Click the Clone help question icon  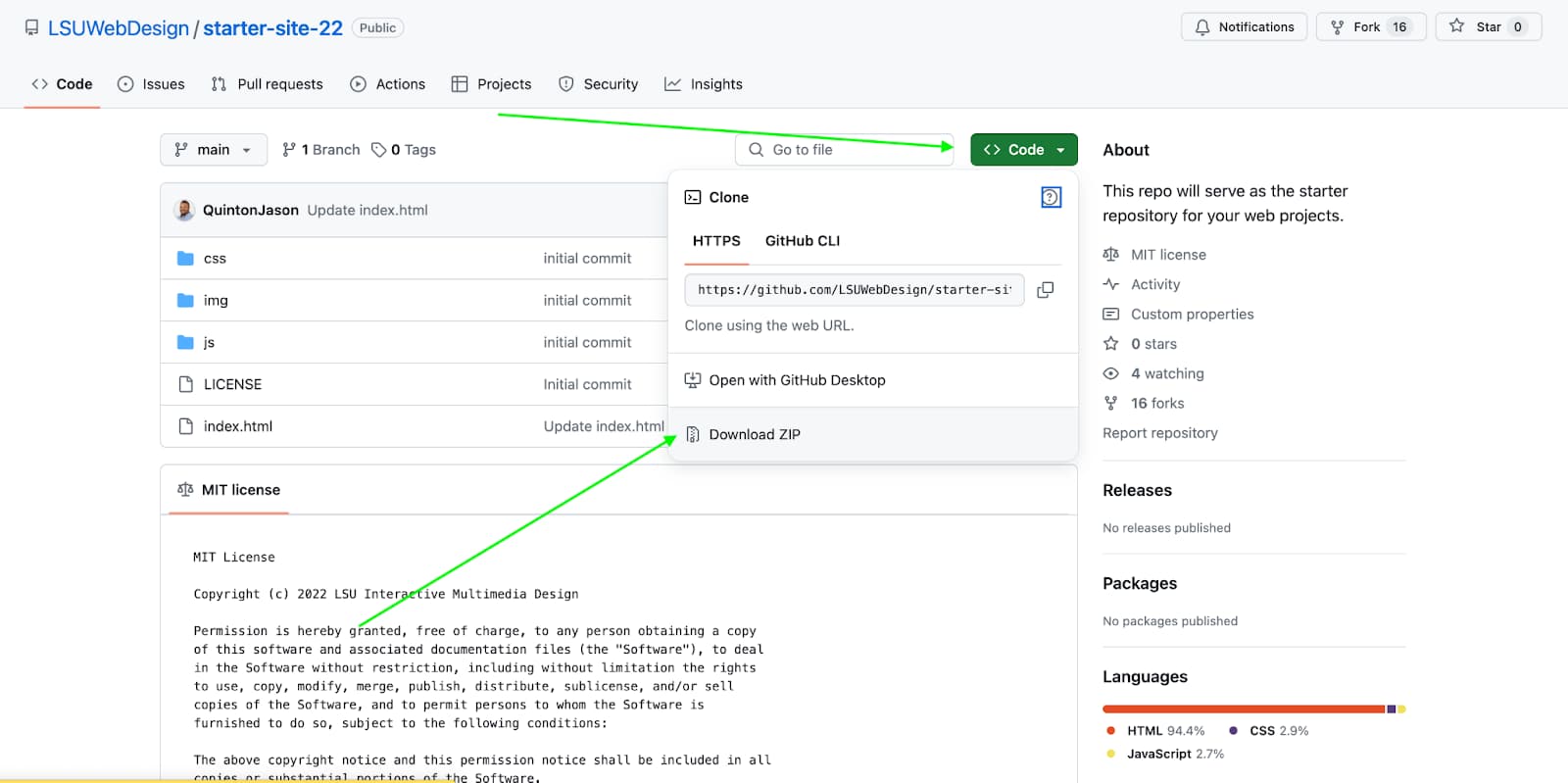click(x=1051, y=198)
